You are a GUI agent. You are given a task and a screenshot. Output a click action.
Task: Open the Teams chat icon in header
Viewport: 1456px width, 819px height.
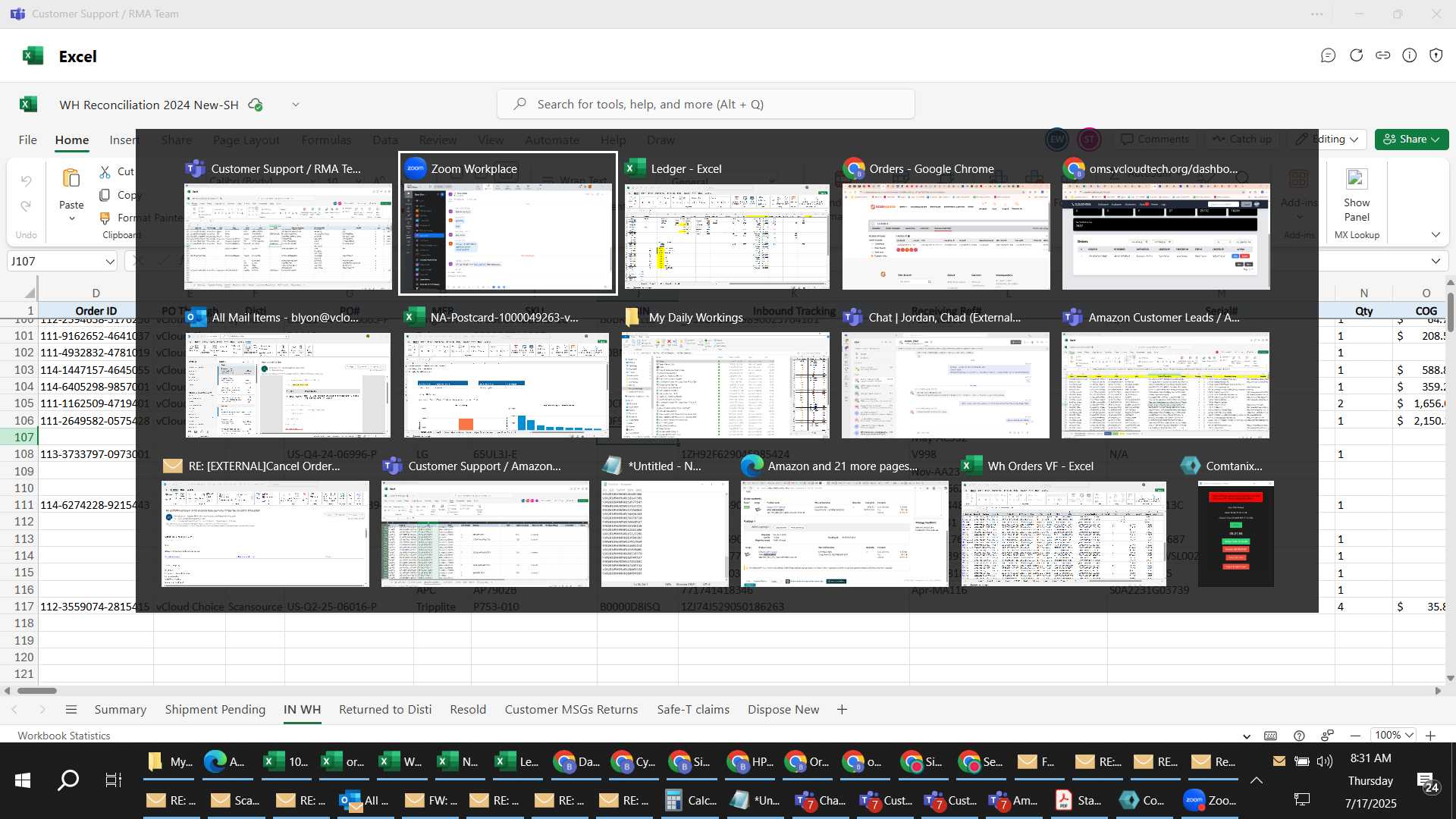(x=1328, y=55)
